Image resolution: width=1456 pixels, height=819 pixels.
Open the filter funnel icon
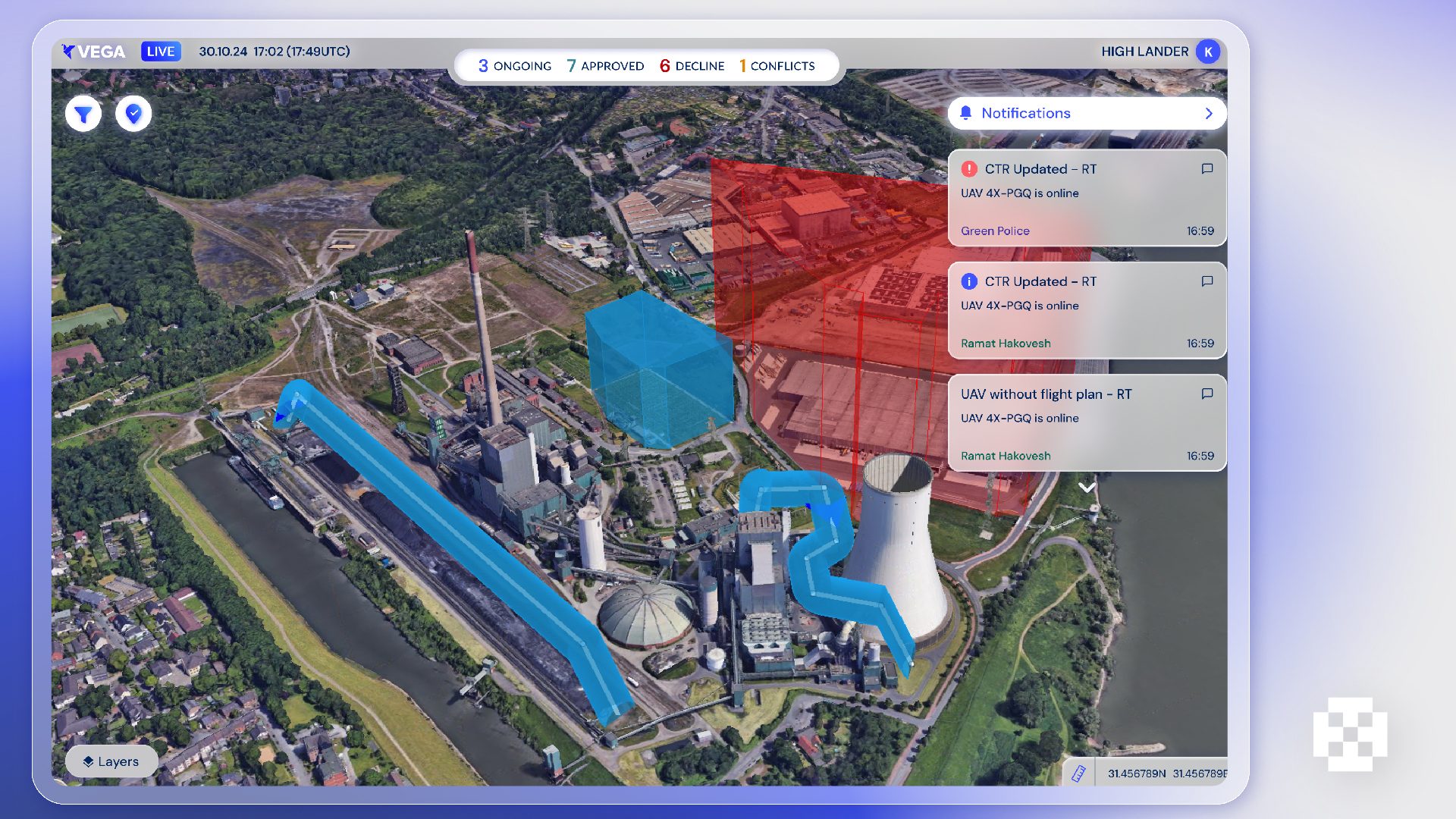tap(83, 114)
